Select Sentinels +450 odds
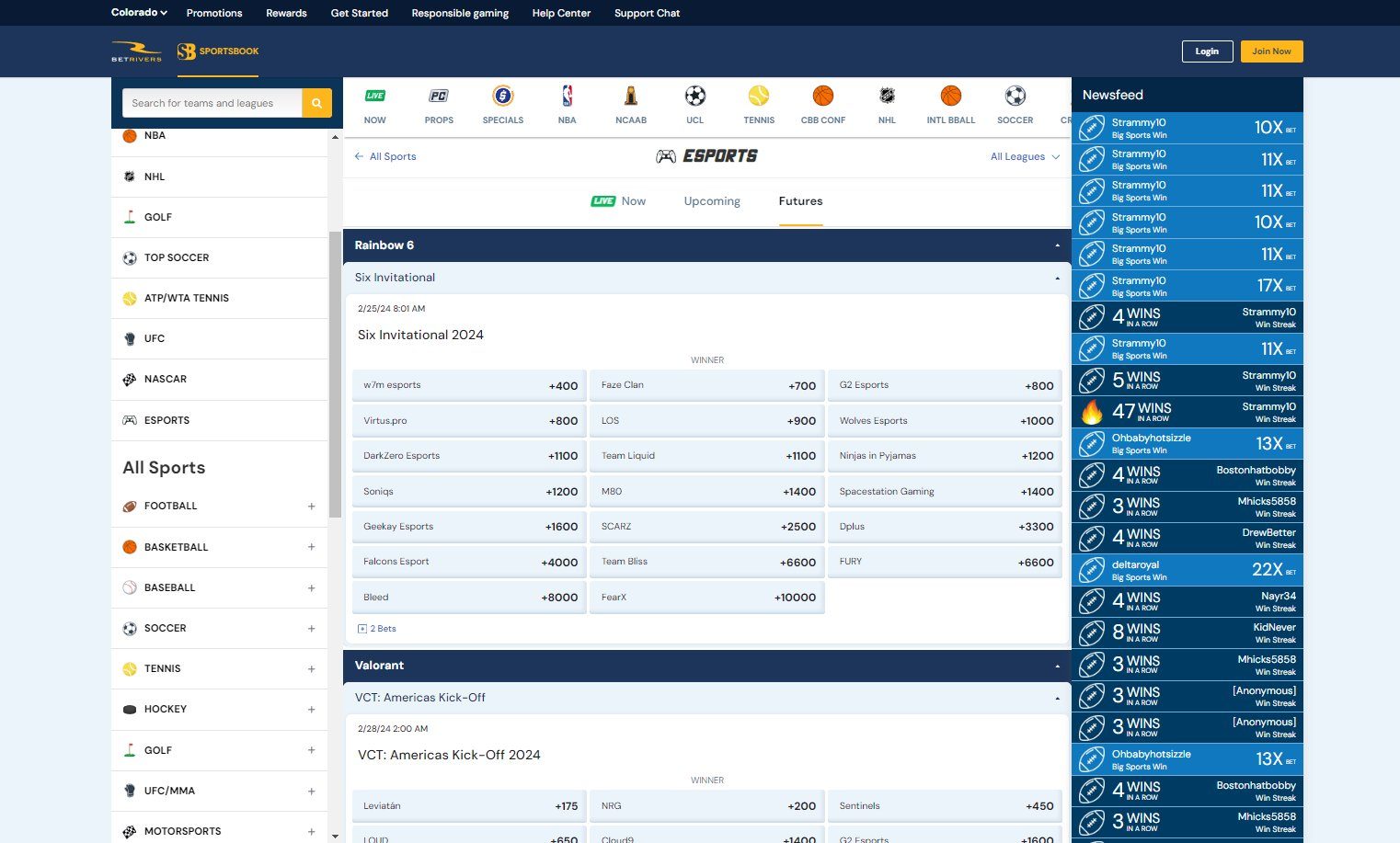 tap(945, 806)
